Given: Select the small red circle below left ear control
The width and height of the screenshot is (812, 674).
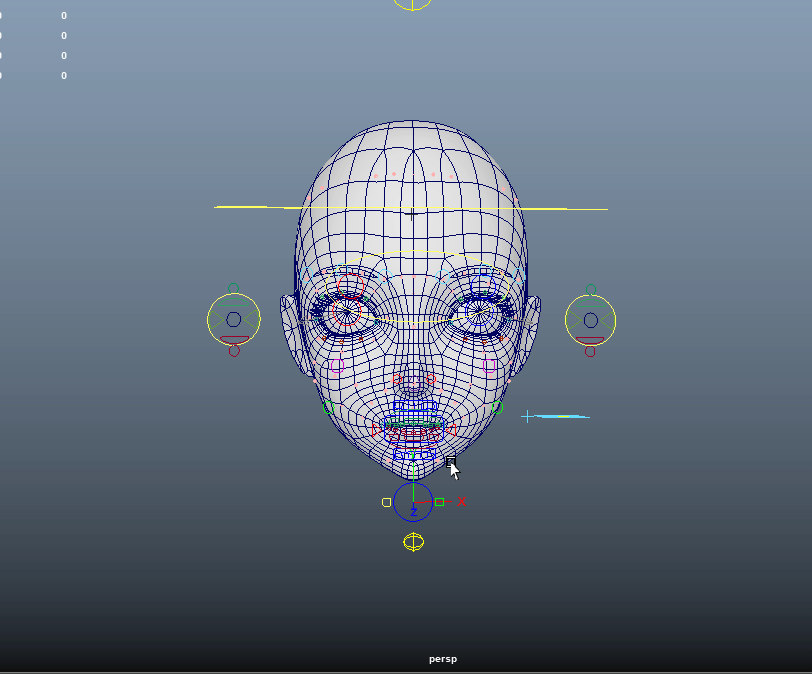Looking at the screenshot, I should (234, 351).
